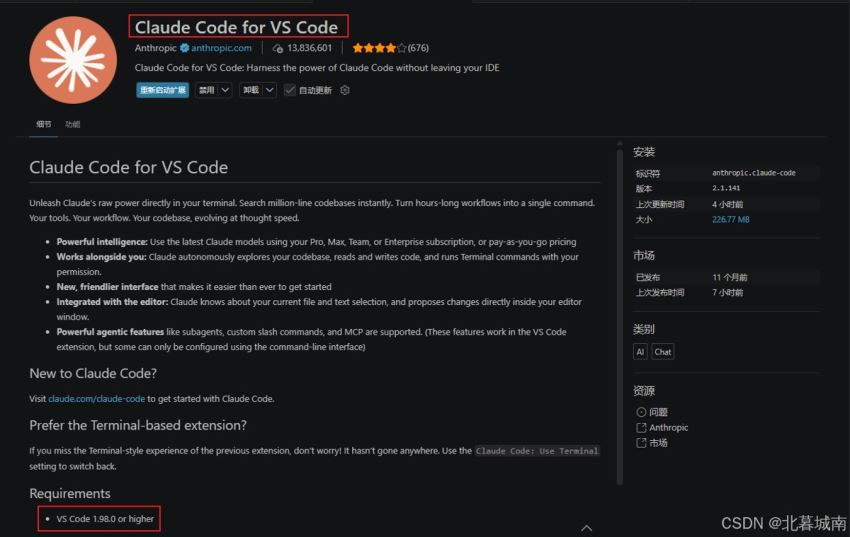
Task: Click the 资源 resources section heading
Action: click(x=644, y=391)
